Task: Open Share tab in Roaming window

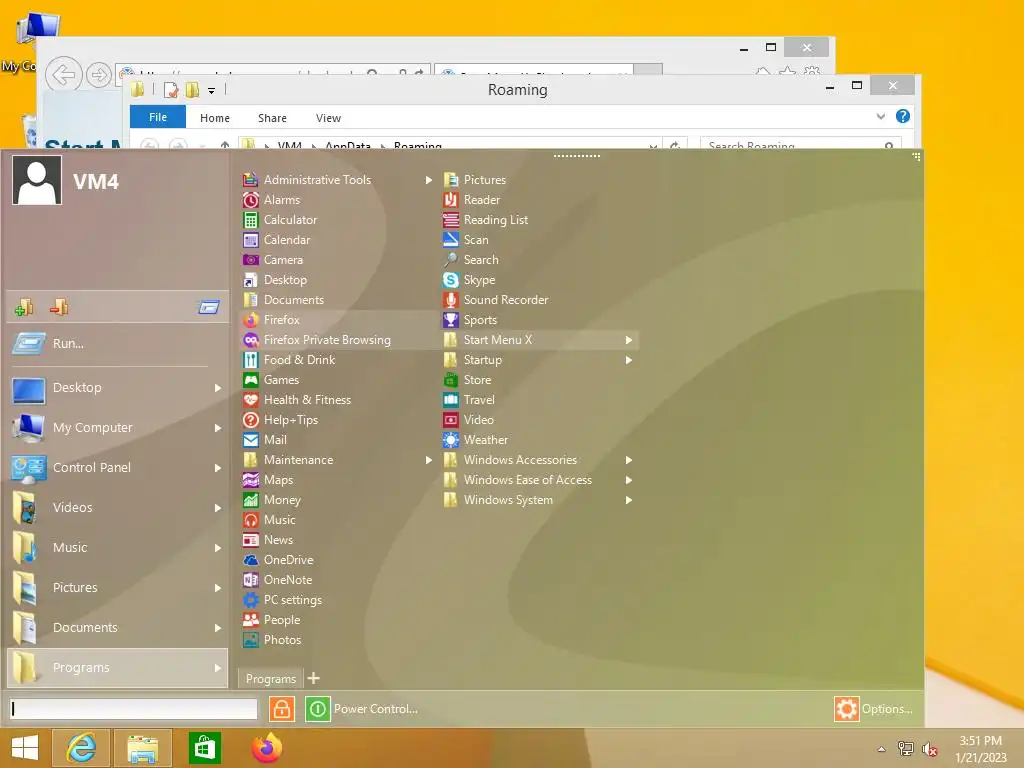Action: 272,118
